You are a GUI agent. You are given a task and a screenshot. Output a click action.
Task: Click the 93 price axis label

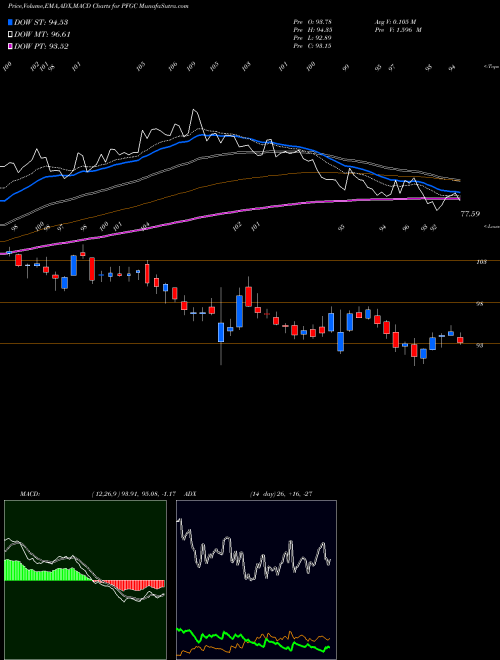[479, 345]
